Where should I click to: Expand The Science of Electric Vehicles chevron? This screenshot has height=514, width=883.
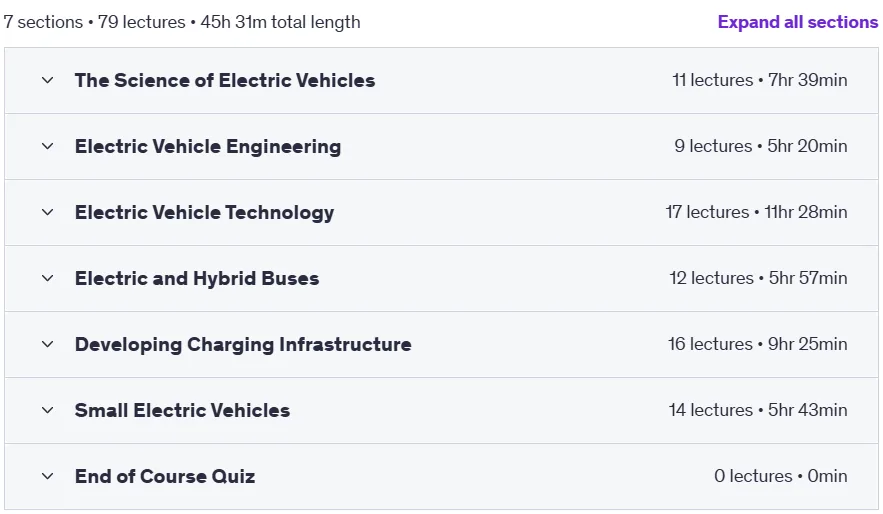coord(47,81)
